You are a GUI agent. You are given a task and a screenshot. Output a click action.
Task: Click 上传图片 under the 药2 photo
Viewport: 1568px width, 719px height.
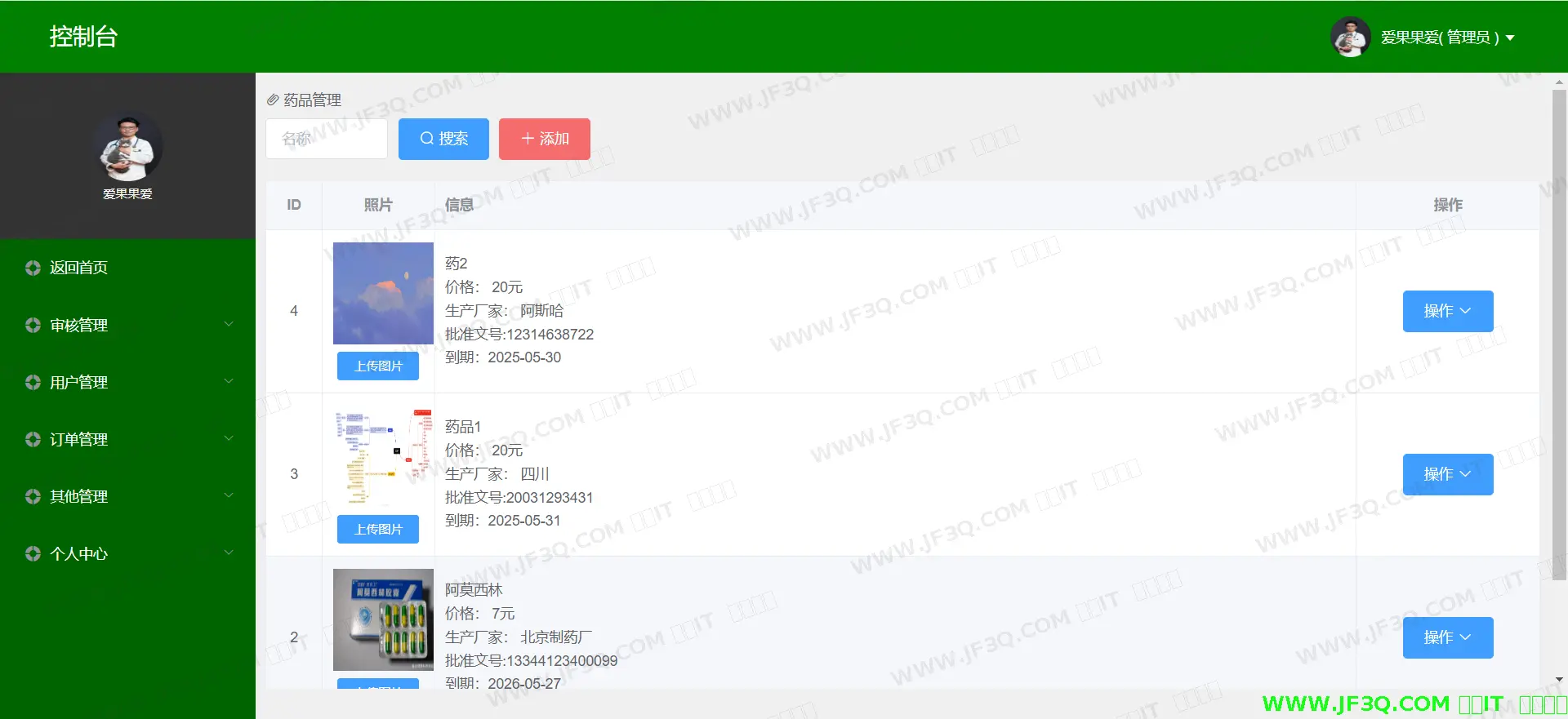click(378, 366)
